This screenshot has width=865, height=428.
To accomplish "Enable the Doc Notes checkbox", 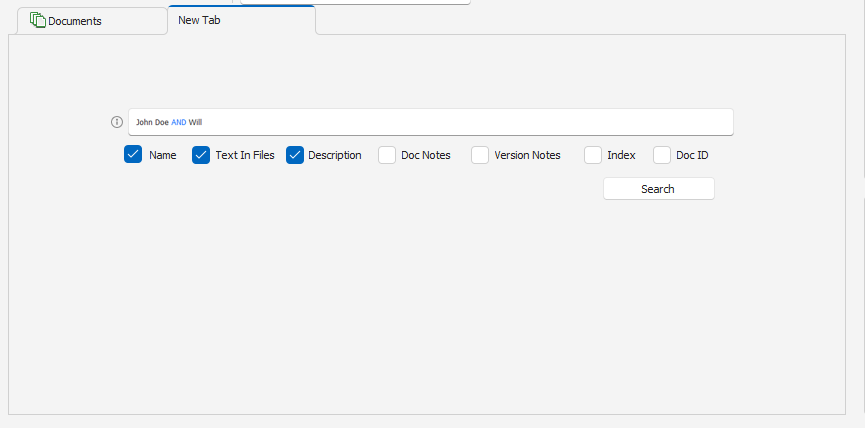I will point(387,155).
